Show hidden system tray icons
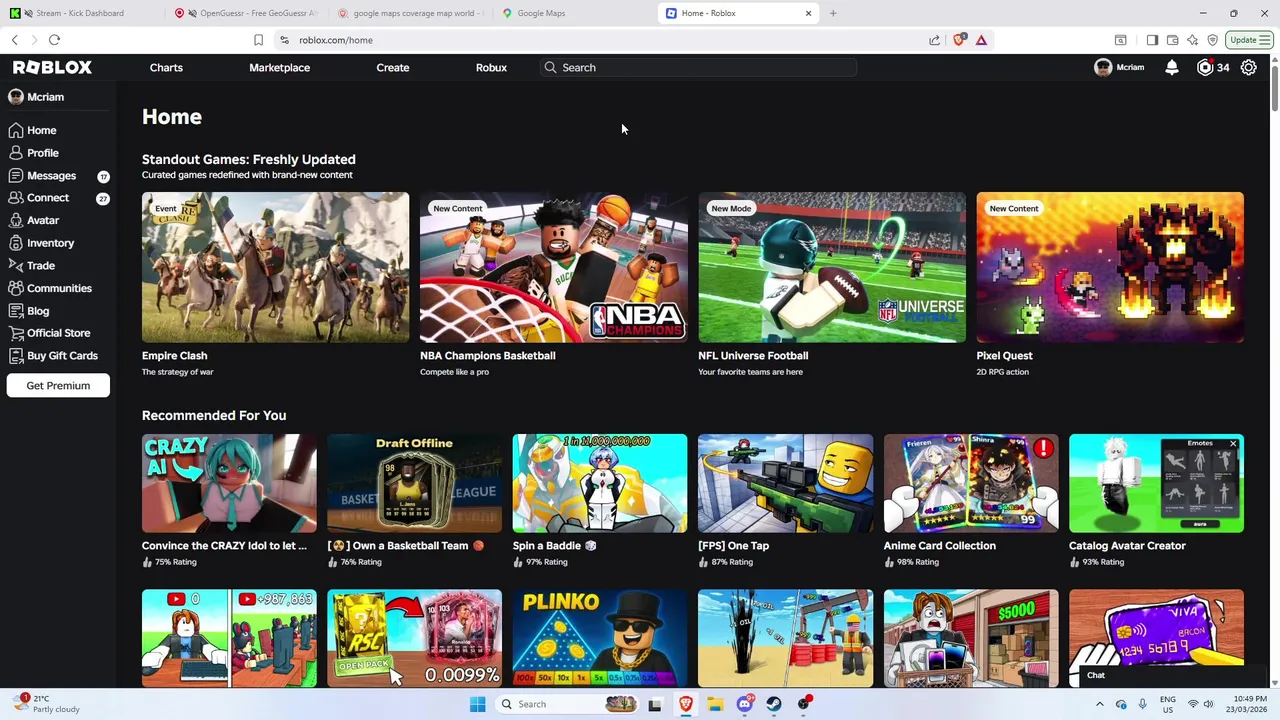The image size is (1280, 720). tap(1099, 704)
